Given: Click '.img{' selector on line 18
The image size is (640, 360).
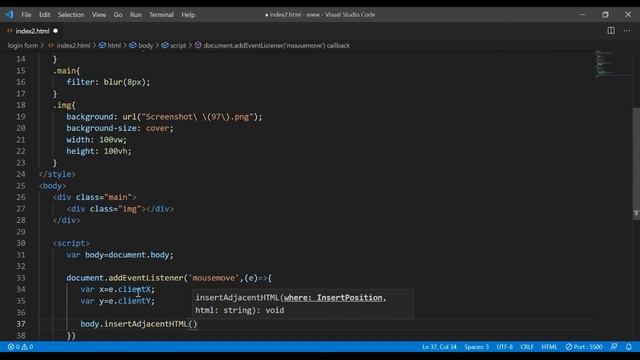Looking at the screenshot, I should click(x=64, y=105).
